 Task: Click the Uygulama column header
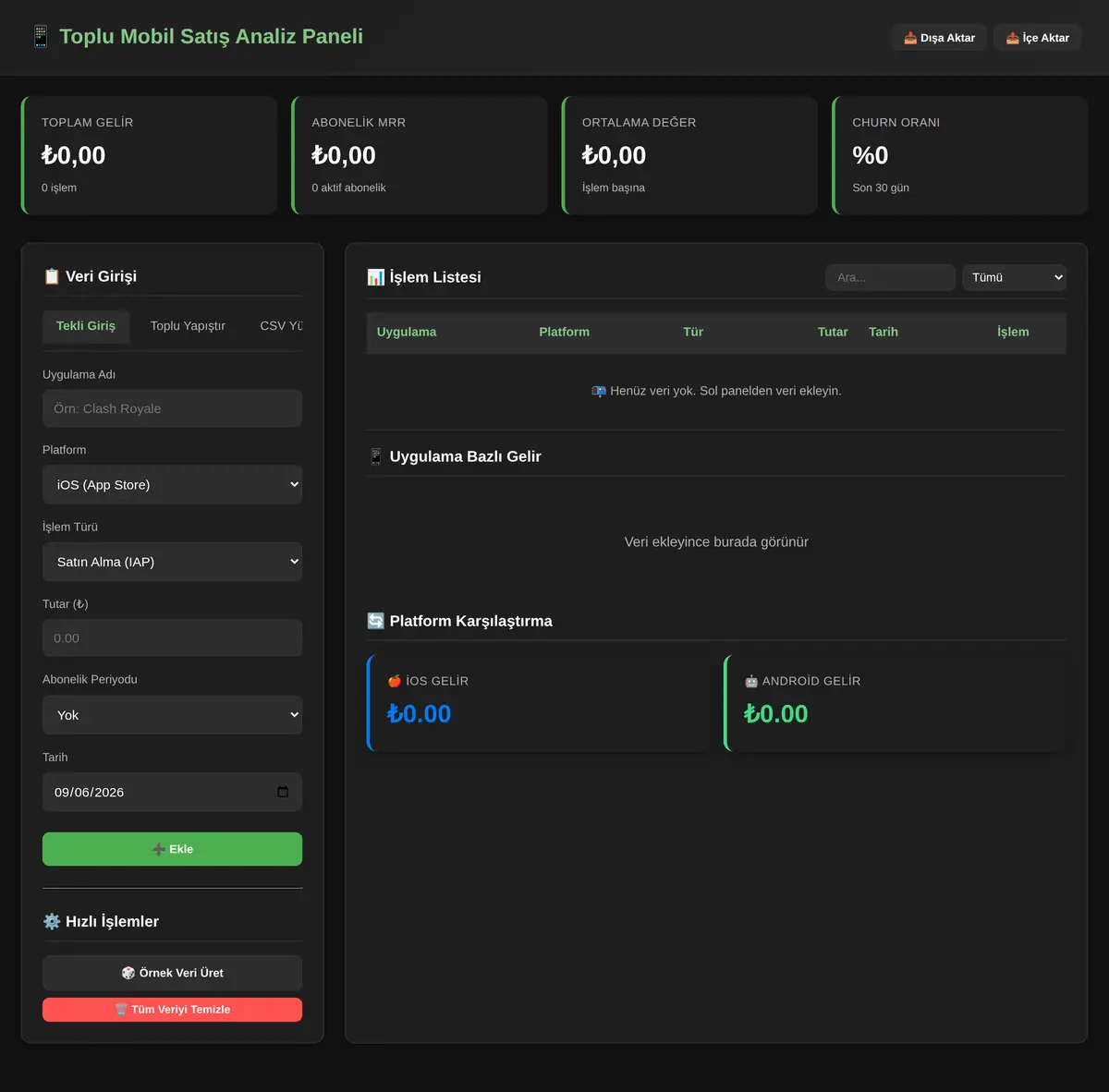pos(407,332)
